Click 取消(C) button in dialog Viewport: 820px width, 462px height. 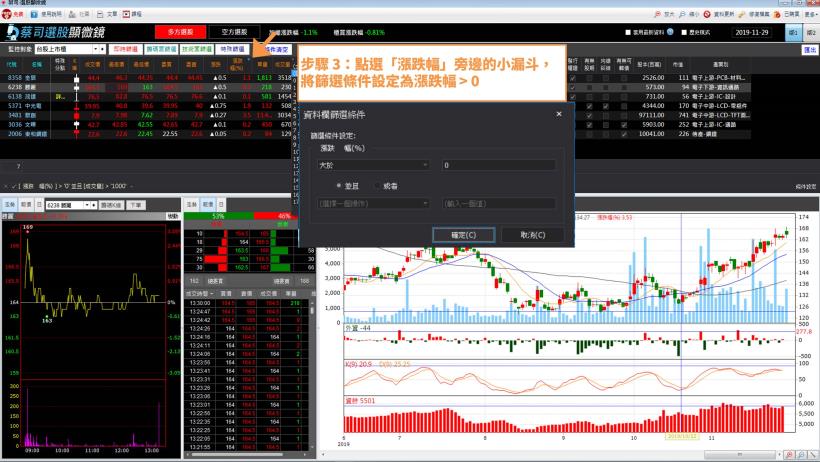(x=532, y=235)
